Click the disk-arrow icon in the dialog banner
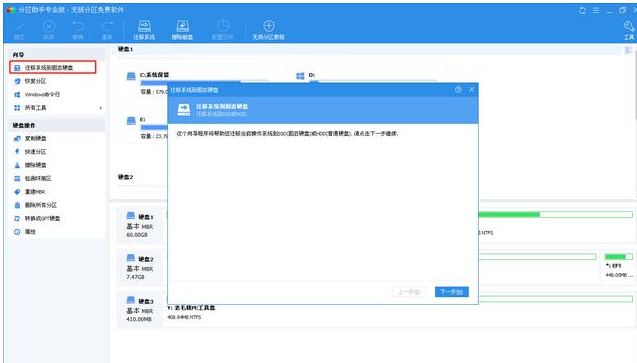Image resolution: width=637 pixels, height=363 pixels. 184,110
